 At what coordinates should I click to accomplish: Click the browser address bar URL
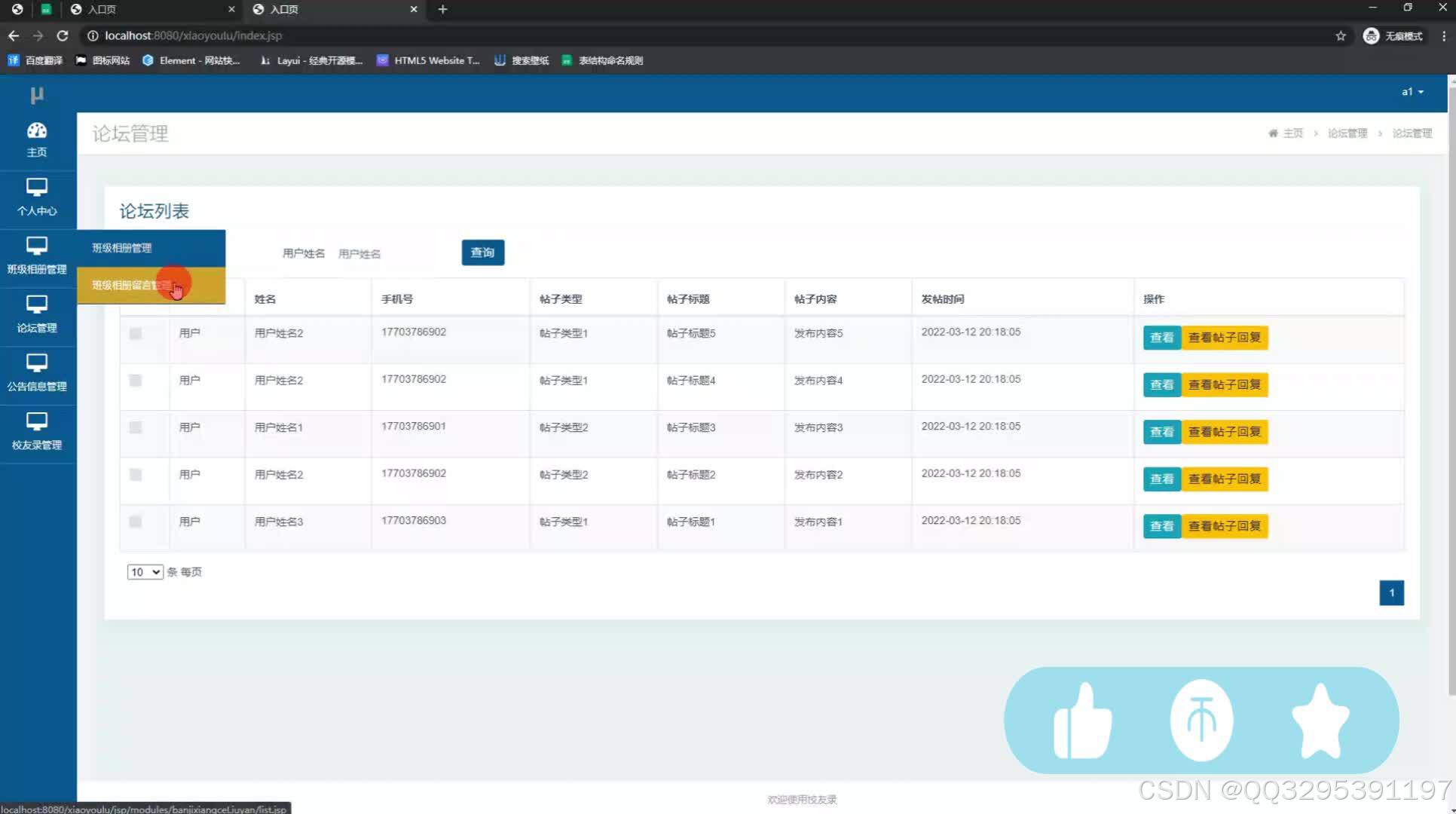tap(194, 35)
